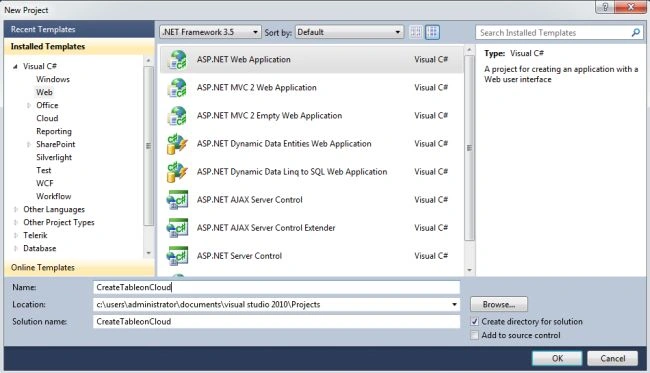Expand the Other Languages node
This screenshot has width=650, height=373.
click(16, 209)
